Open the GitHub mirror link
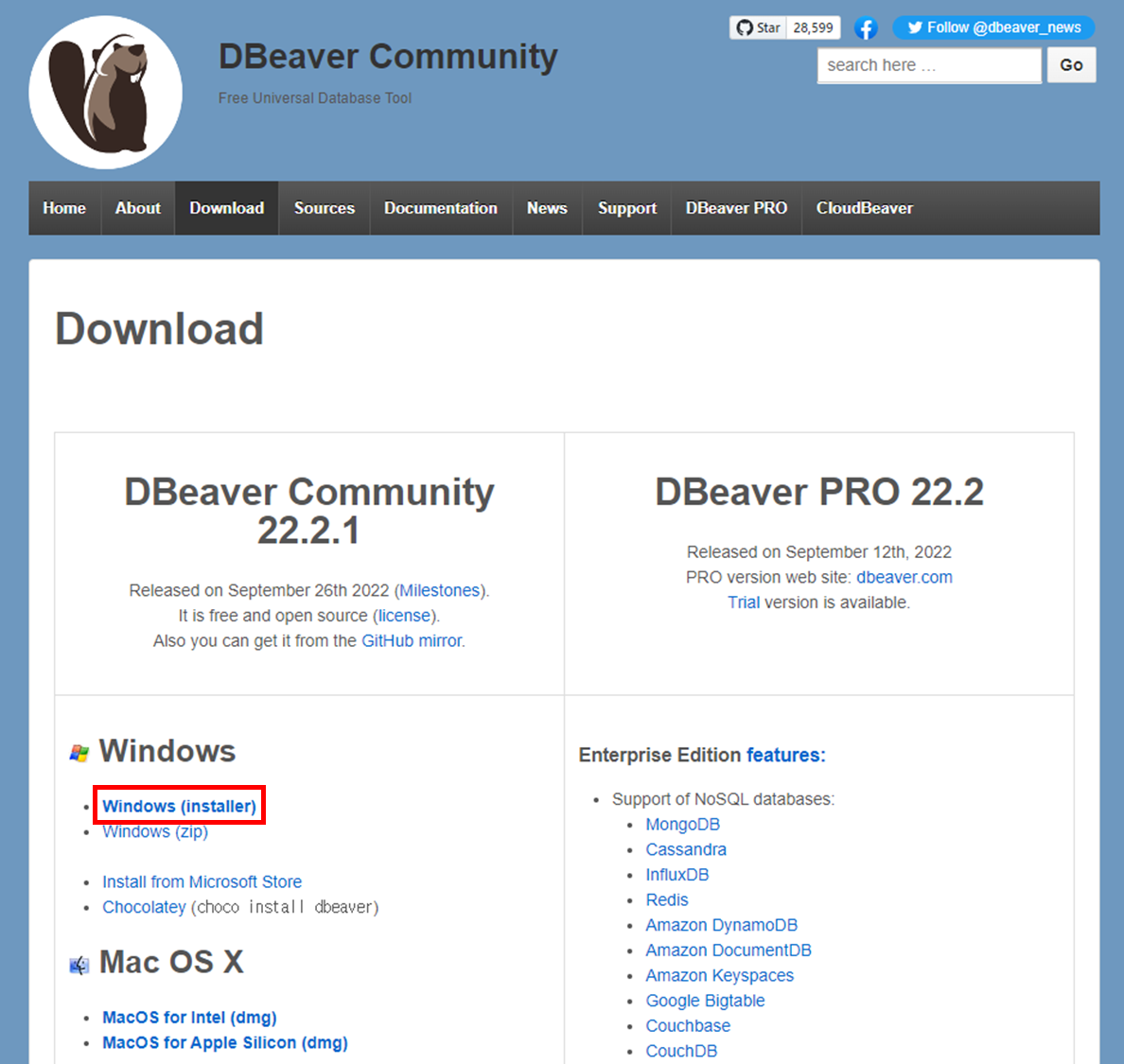Image resolution: width=1124 pixels, height=1064 pixels. 412,640
